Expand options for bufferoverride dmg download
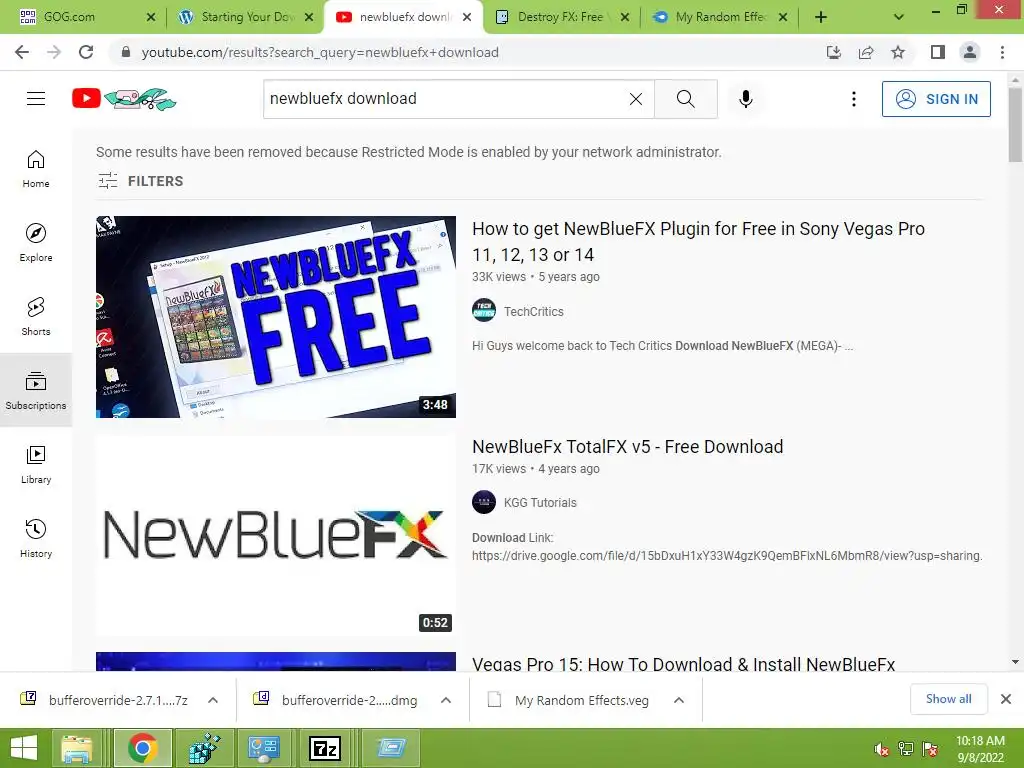The image size is (1024, 768). 446,700
